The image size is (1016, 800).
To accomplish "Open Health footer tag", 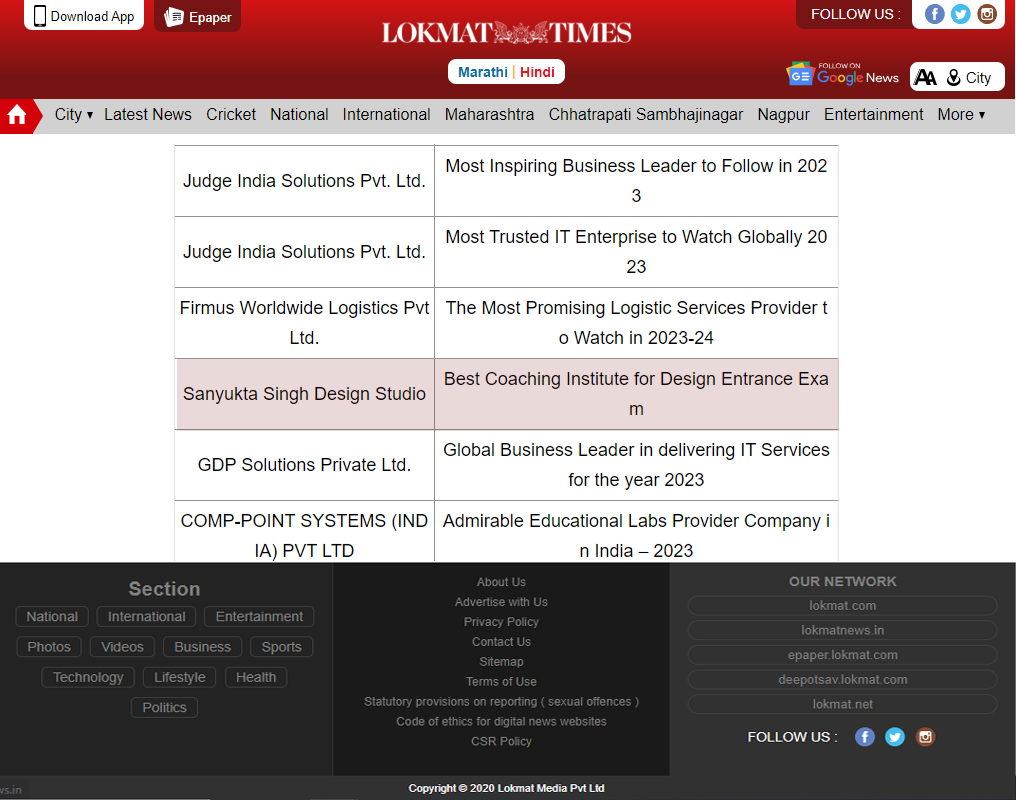I will coord(256,678).
